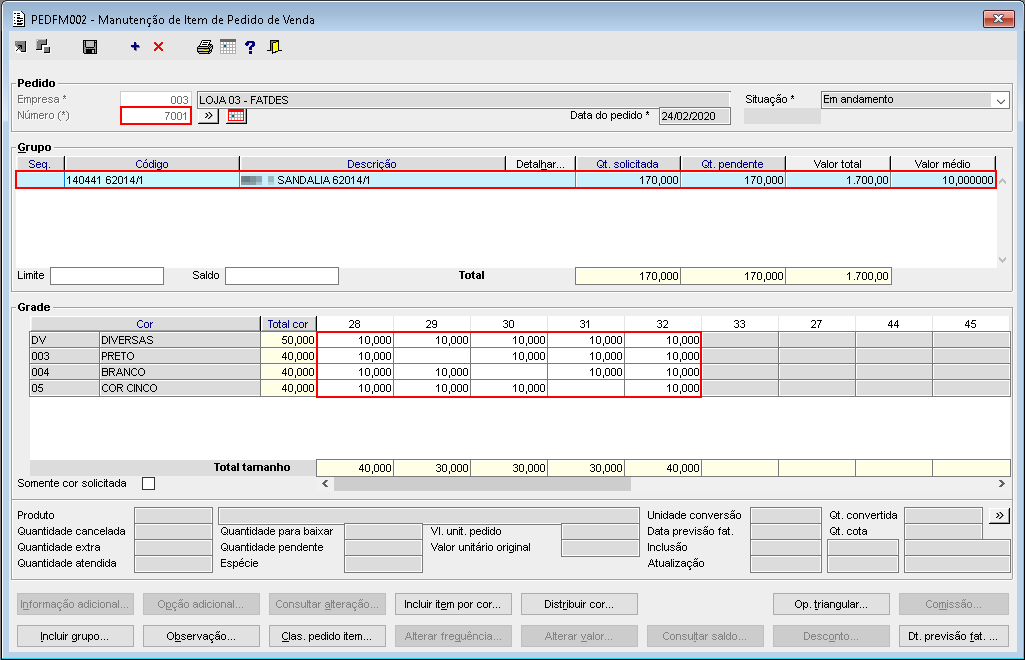
Task: Click the Saldo input field
Action: [x=282, y=276]
